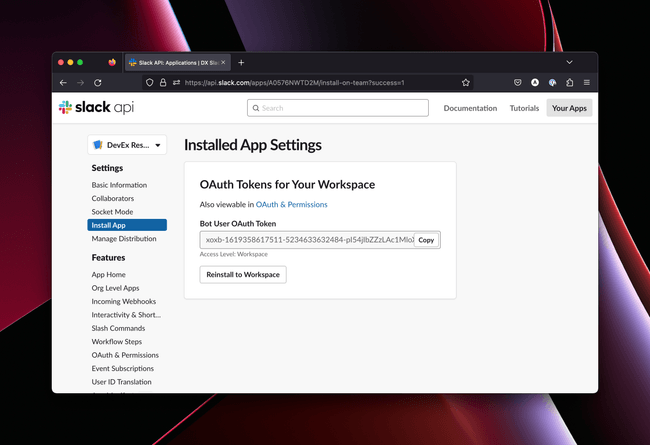Click the Features sidebar heading
Image resolution: width=650 pixels, height=445 pixels.
pyautogui.click(x=108, y=258)
